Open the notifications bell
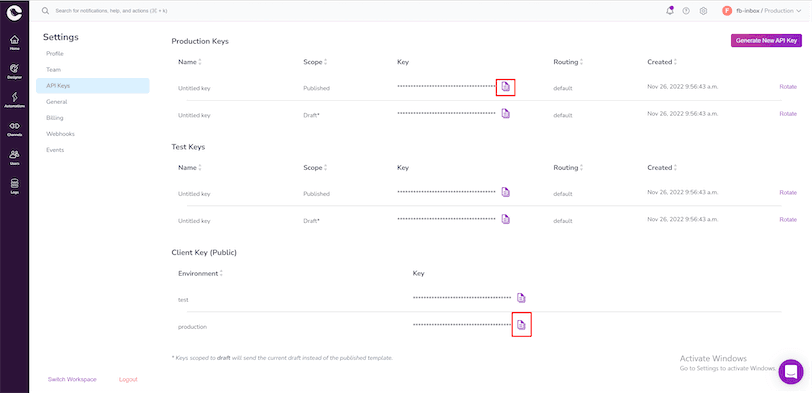Screen dimensions: 812x393 pyautogui.click(x=670, y=10)
